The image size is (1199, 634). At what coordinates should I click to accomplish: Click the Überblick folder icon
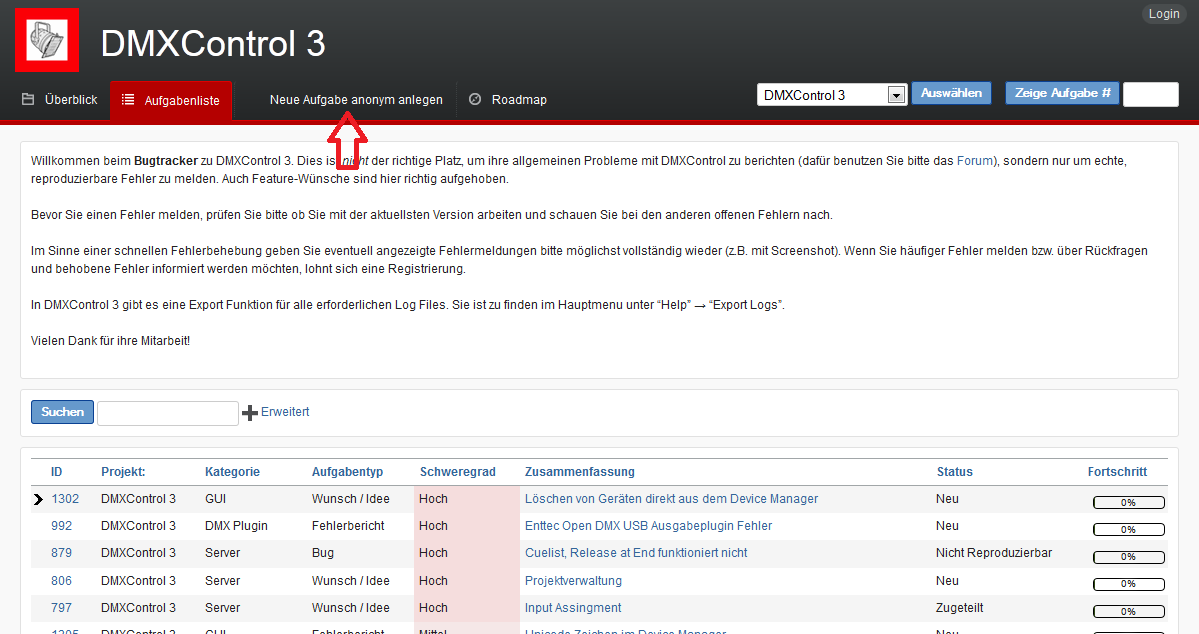(29, 100)
